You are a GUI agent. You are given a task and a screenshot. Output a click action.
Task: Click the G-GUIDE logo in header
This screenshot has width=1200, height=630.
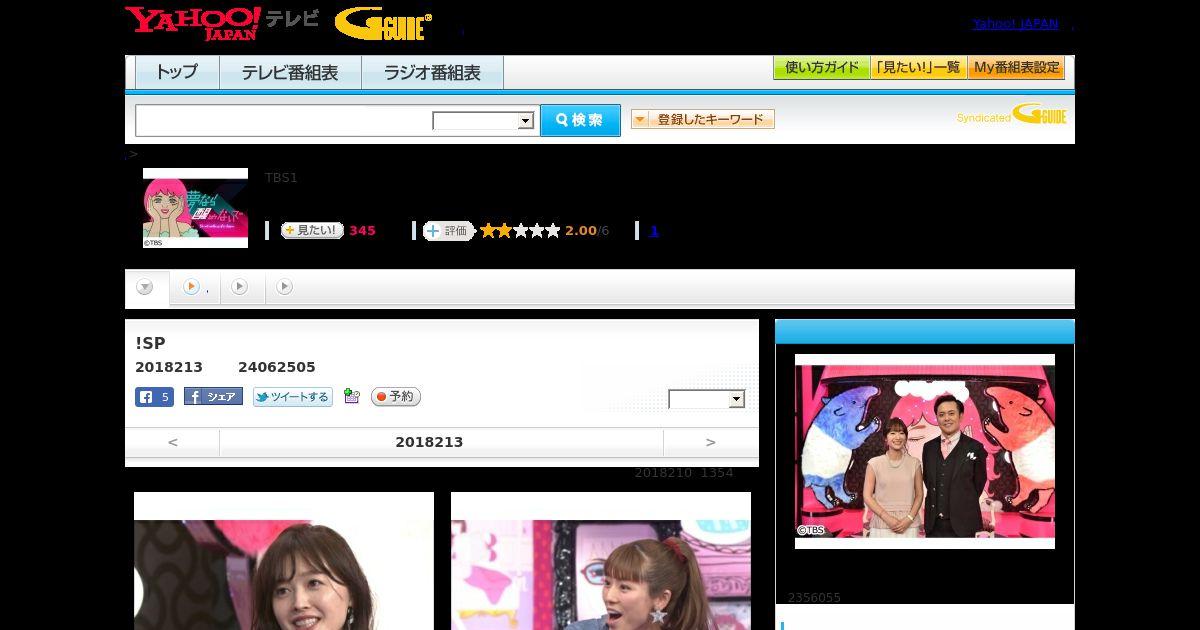(383, 24)
